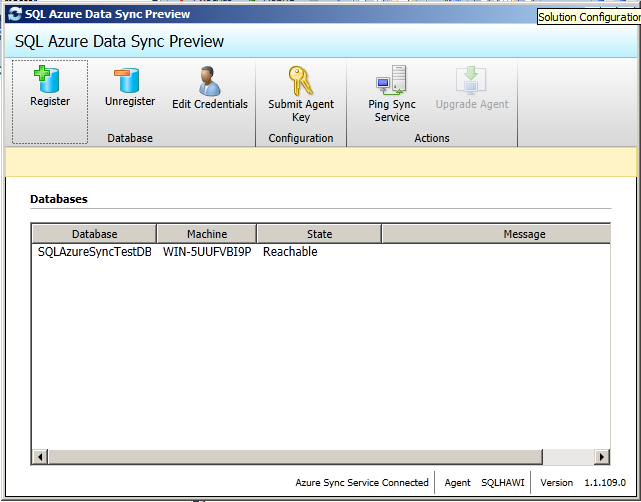Sort by the Database column header
This screenshot has width=641, height=502.
[94, 234]
